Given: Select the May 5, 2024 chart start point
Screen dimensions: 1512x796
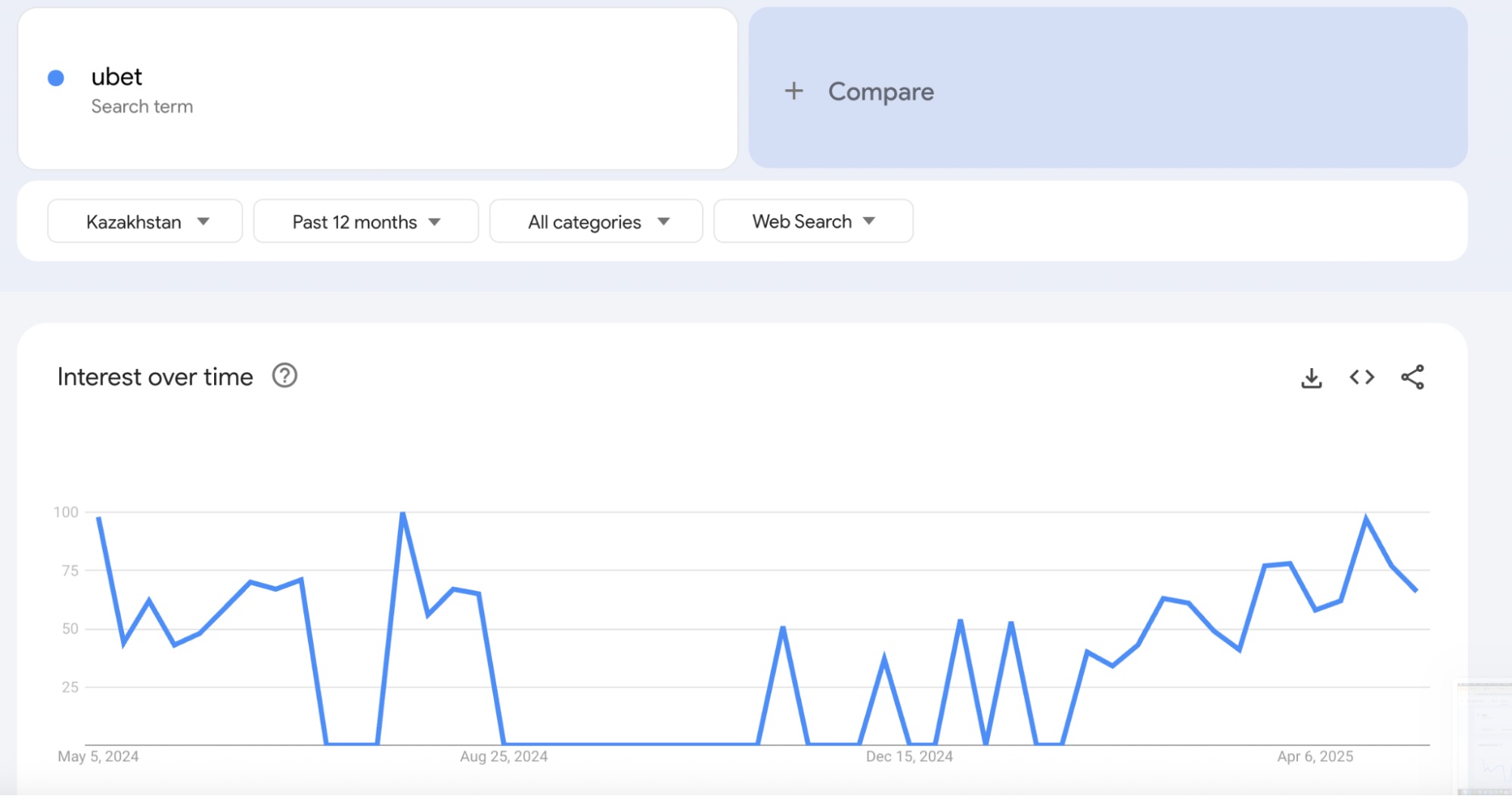Looking at the screenshot, I should click(x=99, y=519).
